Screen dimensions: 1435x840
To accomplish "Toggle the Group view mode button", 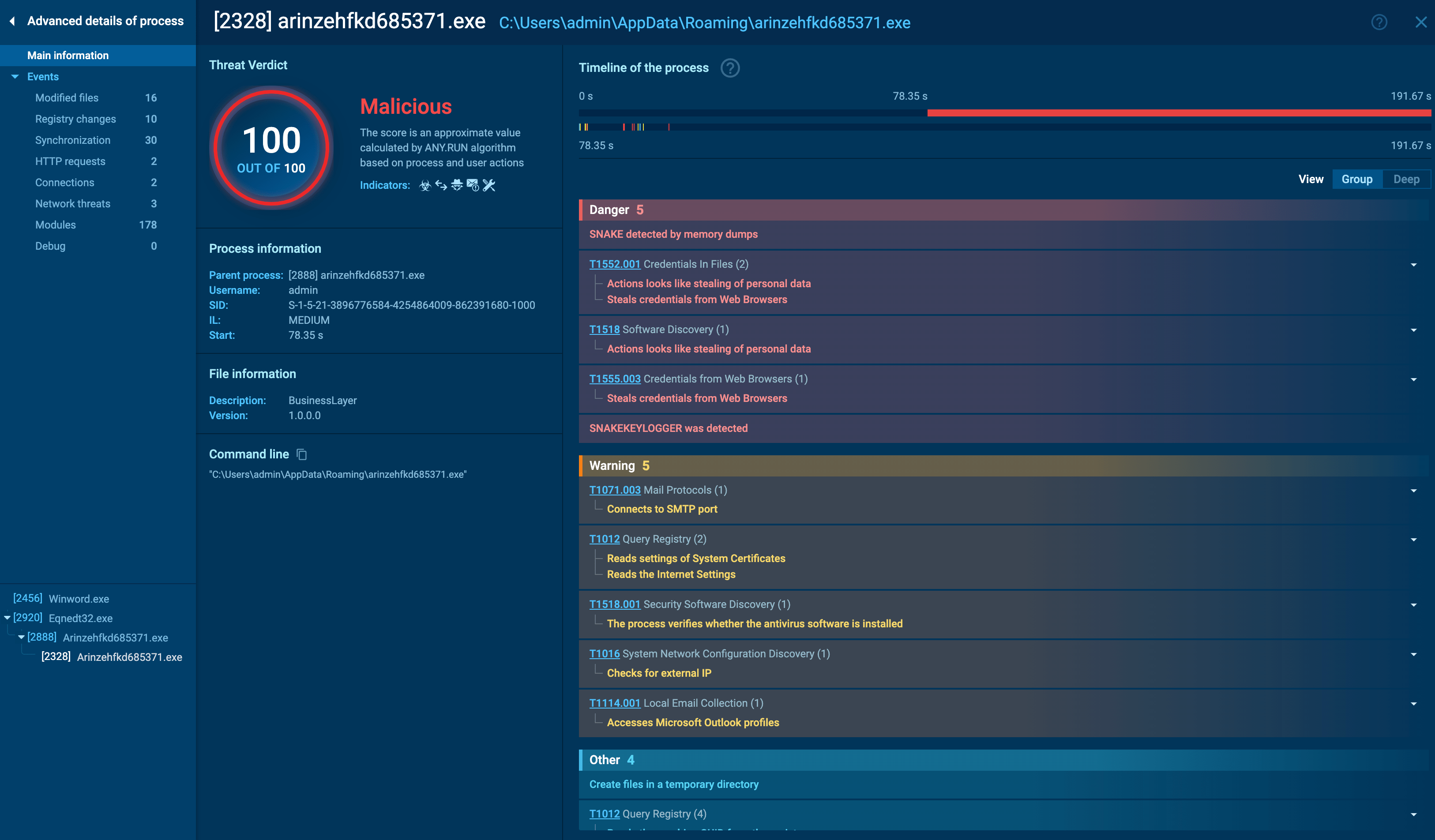I will click(1357, 180).
